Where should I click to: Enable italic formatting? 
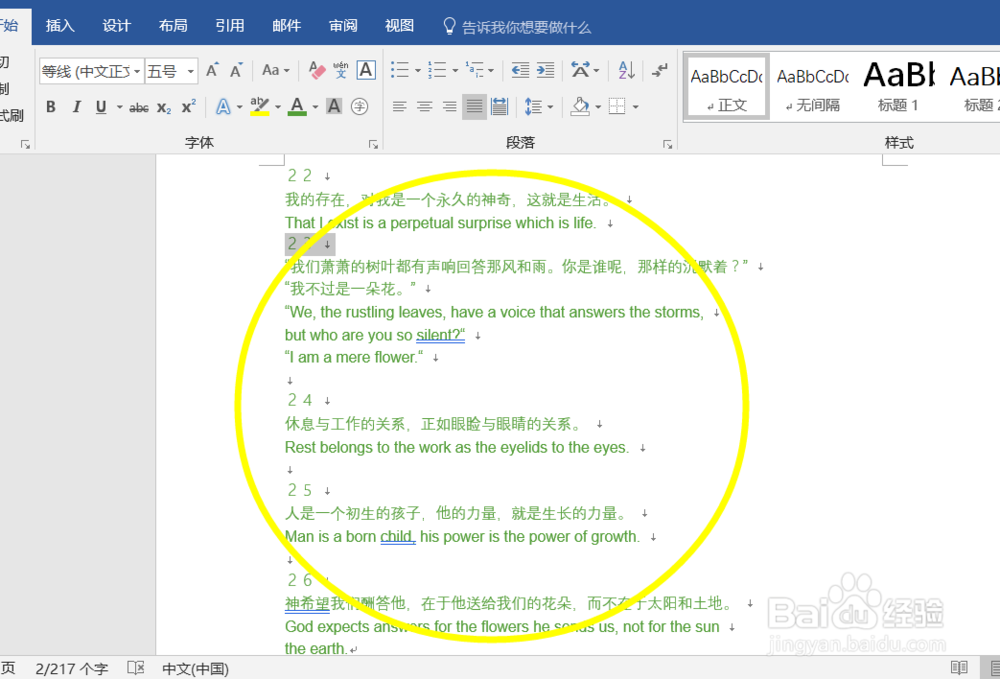76,106
